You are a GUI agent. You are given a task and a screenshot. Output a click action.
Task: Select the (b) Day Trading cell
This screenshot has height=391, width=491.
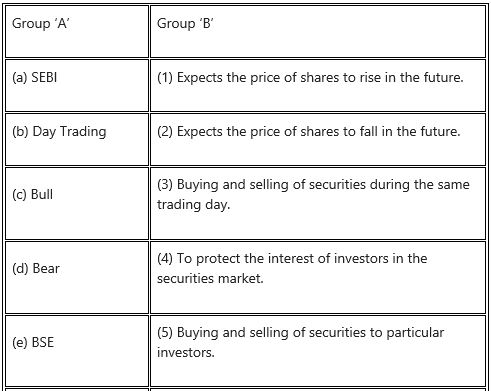77,140
